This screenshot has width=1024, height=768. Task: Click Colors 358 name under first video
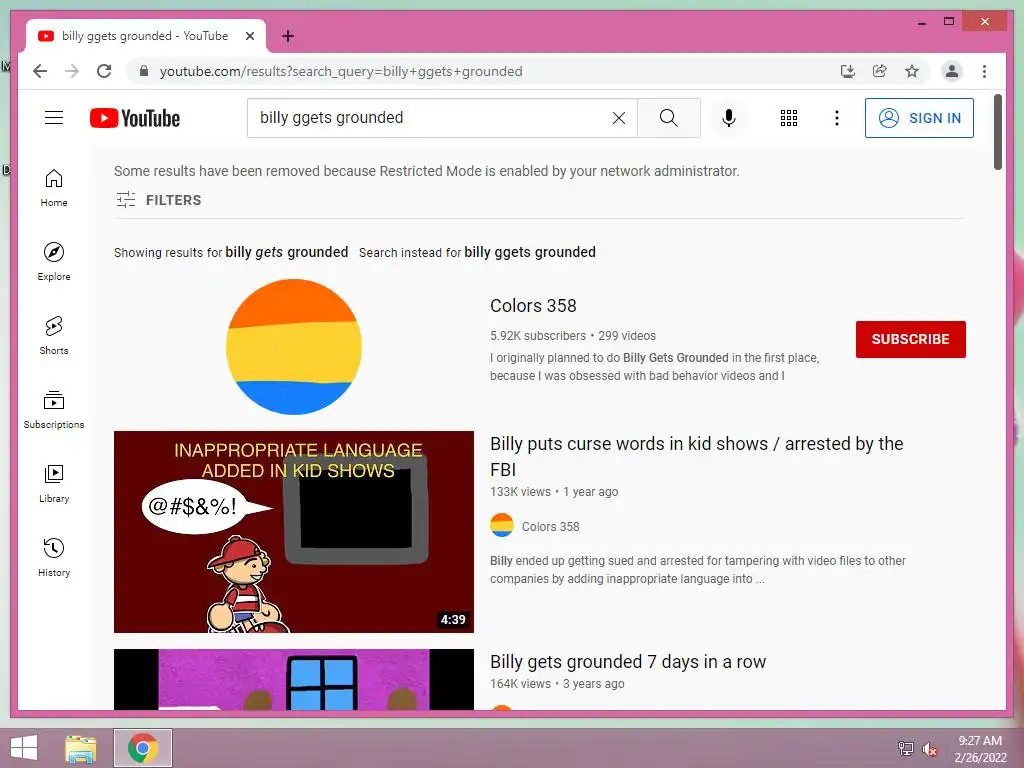point(551,526)
